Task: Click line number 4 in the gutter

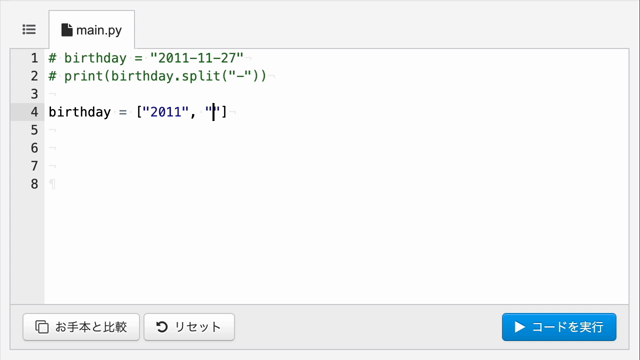Action: 34,112
